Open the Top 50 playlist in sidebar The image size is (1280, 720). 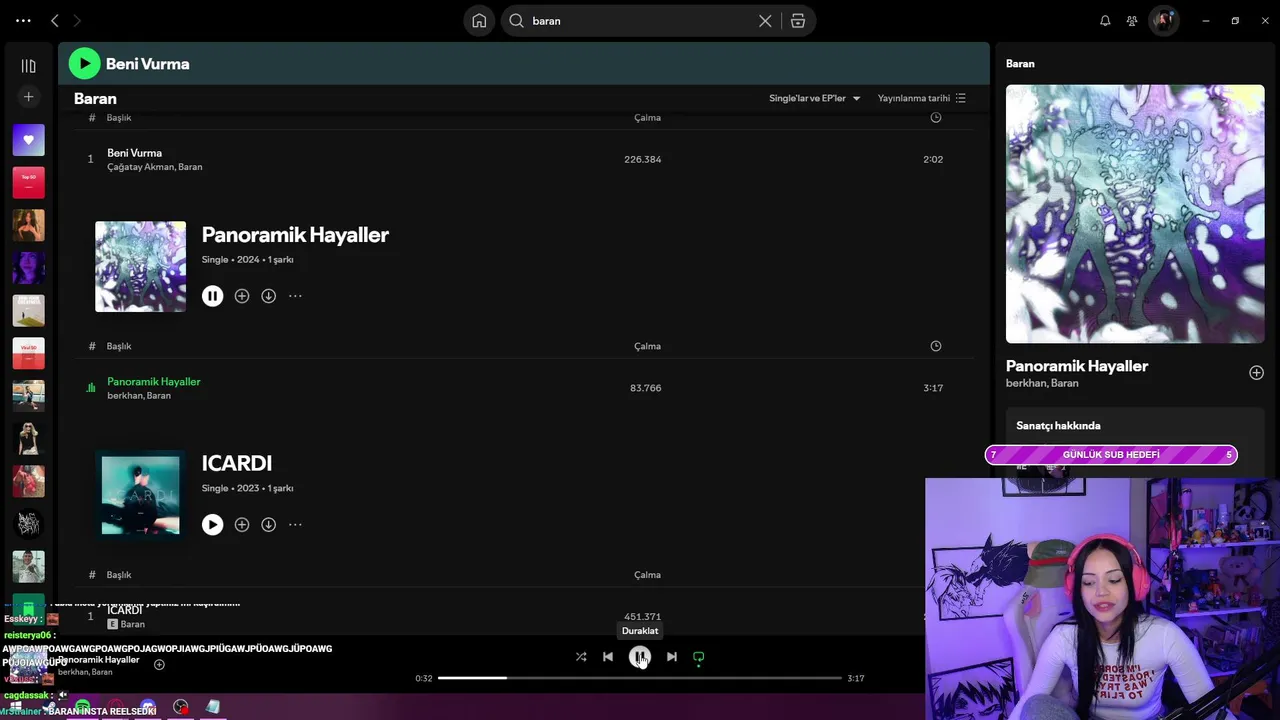click(x=28, y=183)
